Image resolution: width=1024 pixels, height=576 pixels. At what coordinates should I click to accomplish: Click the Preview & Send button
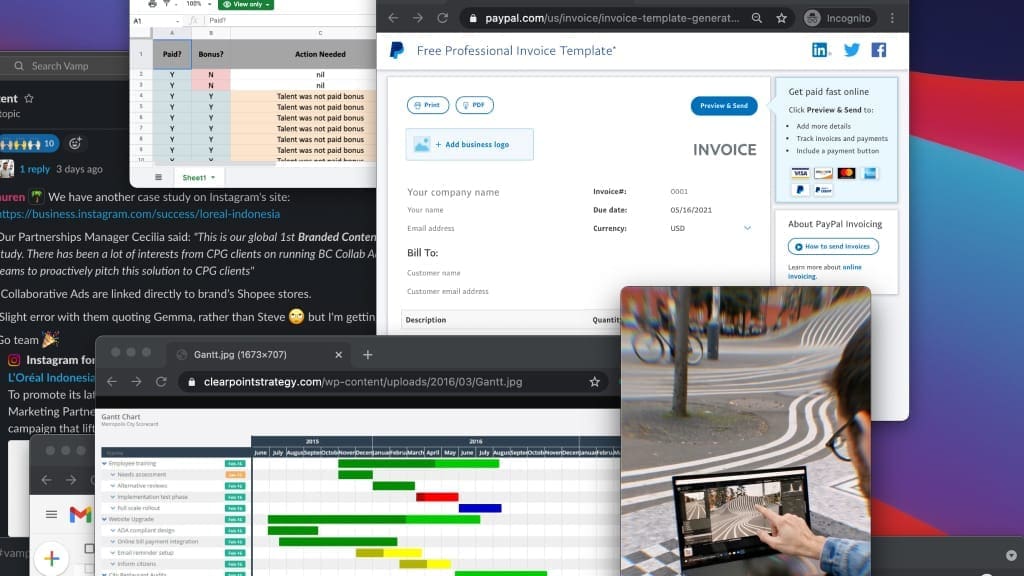click(x=723, y=105)
